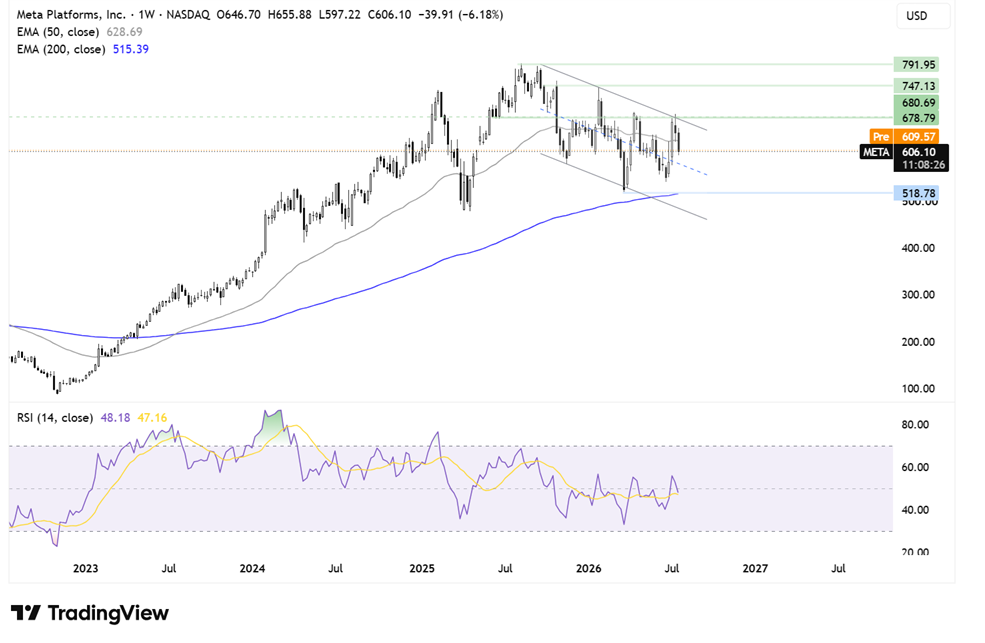
Task: Click the TradingView logo
Action: [90, 613]
